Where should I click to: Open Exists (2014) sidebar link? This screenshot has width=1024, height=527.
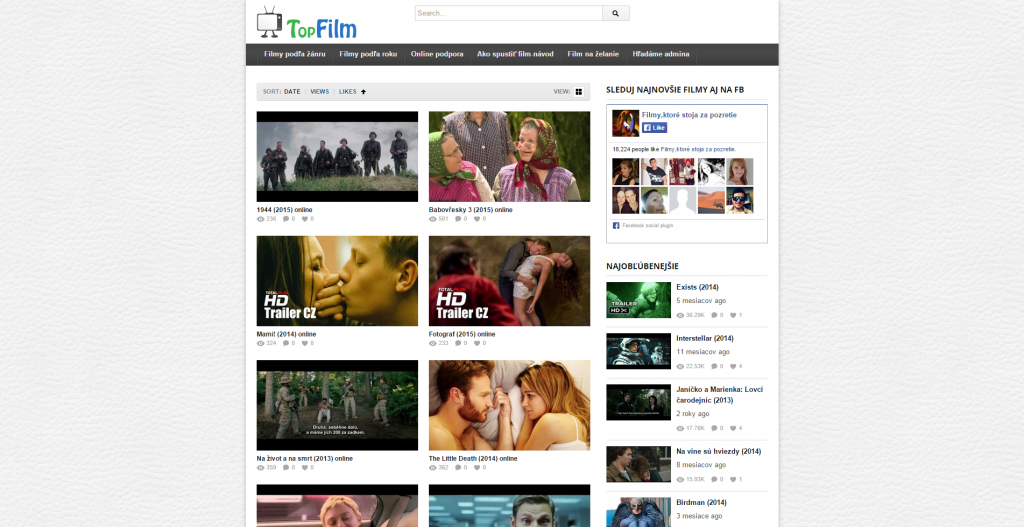pos(697,287)
